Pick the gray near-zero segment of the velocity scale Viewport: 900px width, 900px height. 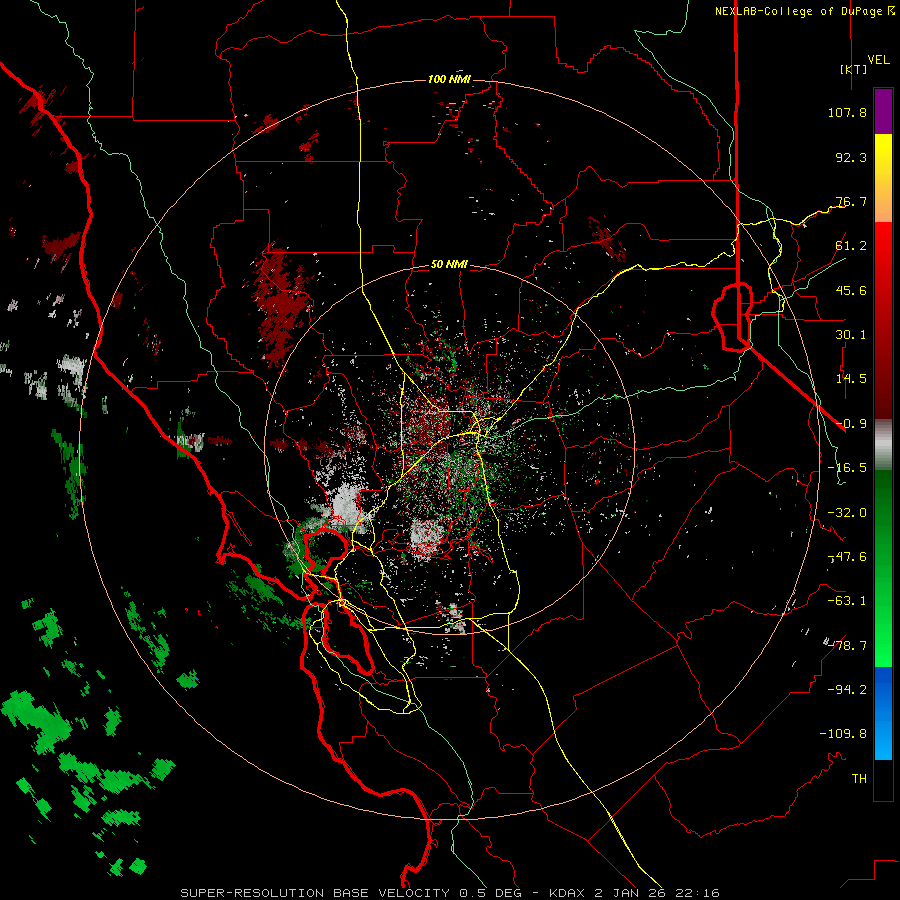tap(883, 445)
